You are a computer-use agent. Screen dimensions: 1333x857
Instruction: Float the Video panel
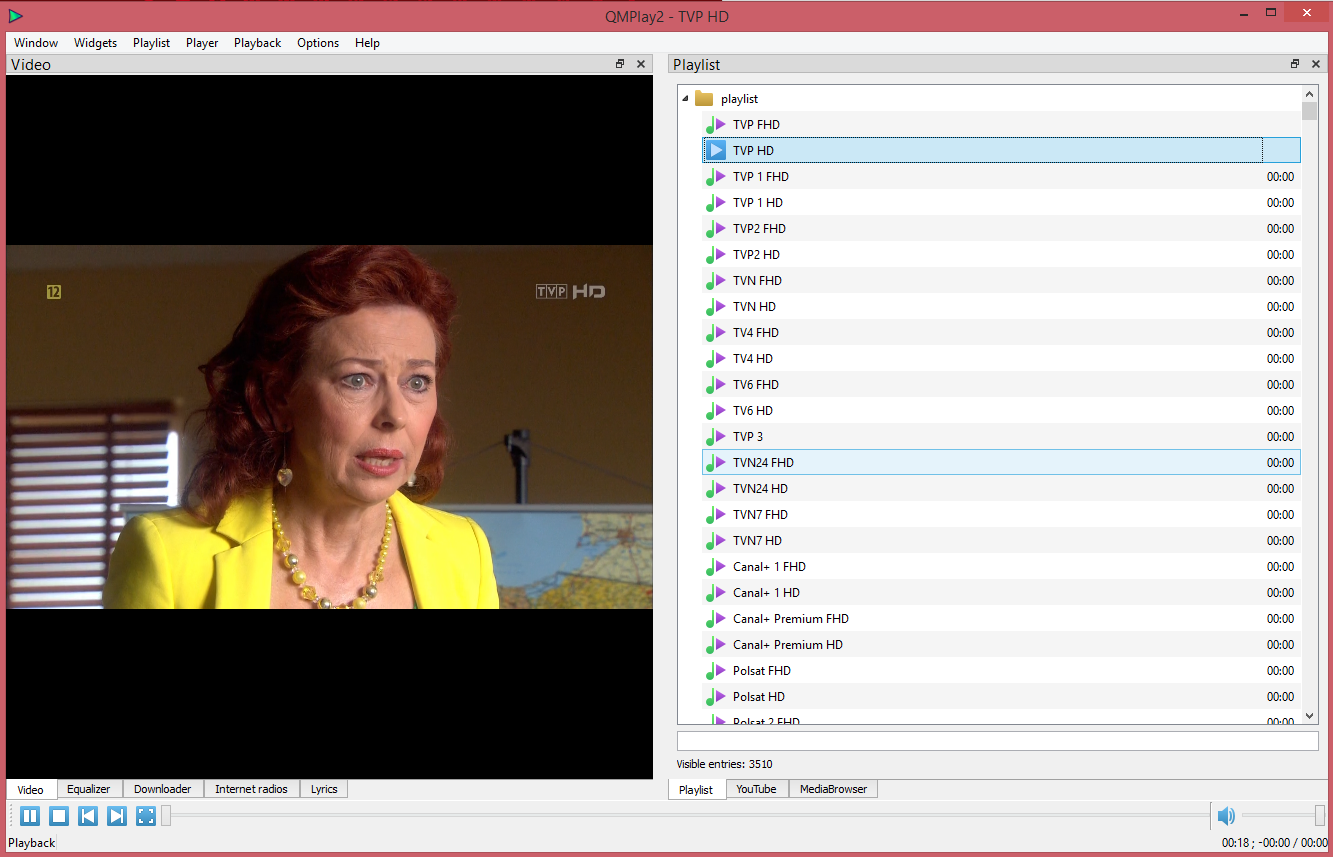pos(620,64)
